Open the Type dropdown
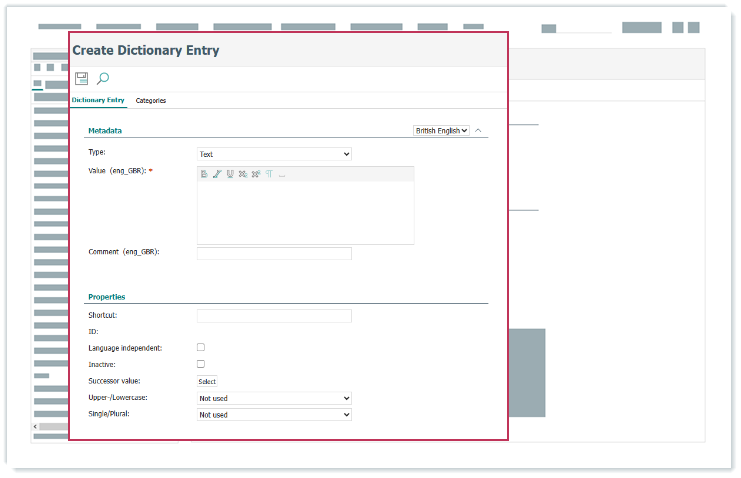Viewport: 741px width, 478px height. click(x=274, y=154)
